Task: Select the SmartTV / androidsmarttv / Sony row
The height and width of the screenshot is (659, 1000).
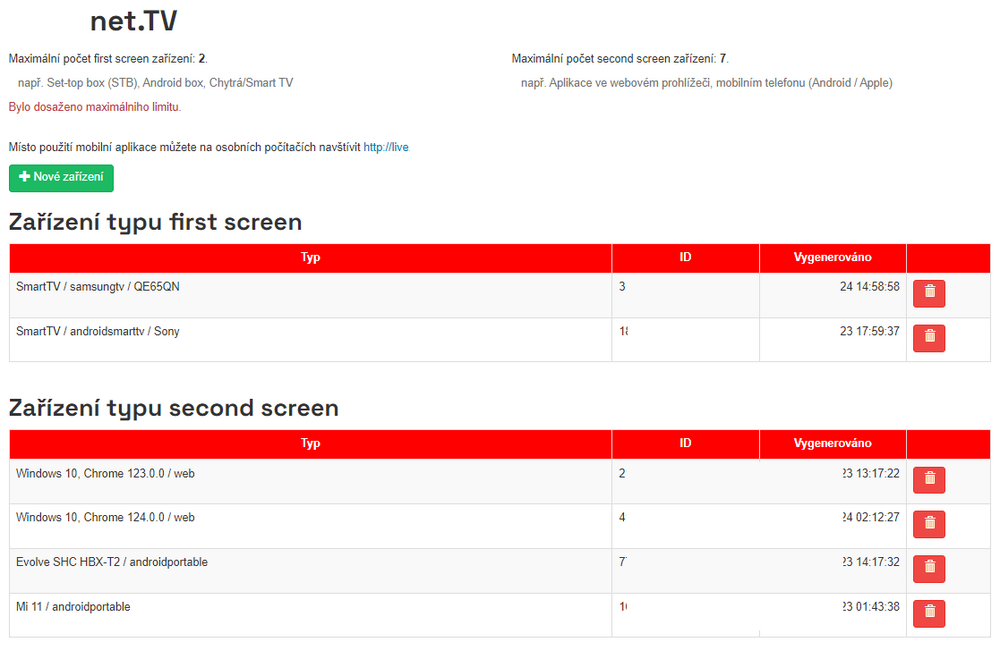Action: click(x=98, y=331)
